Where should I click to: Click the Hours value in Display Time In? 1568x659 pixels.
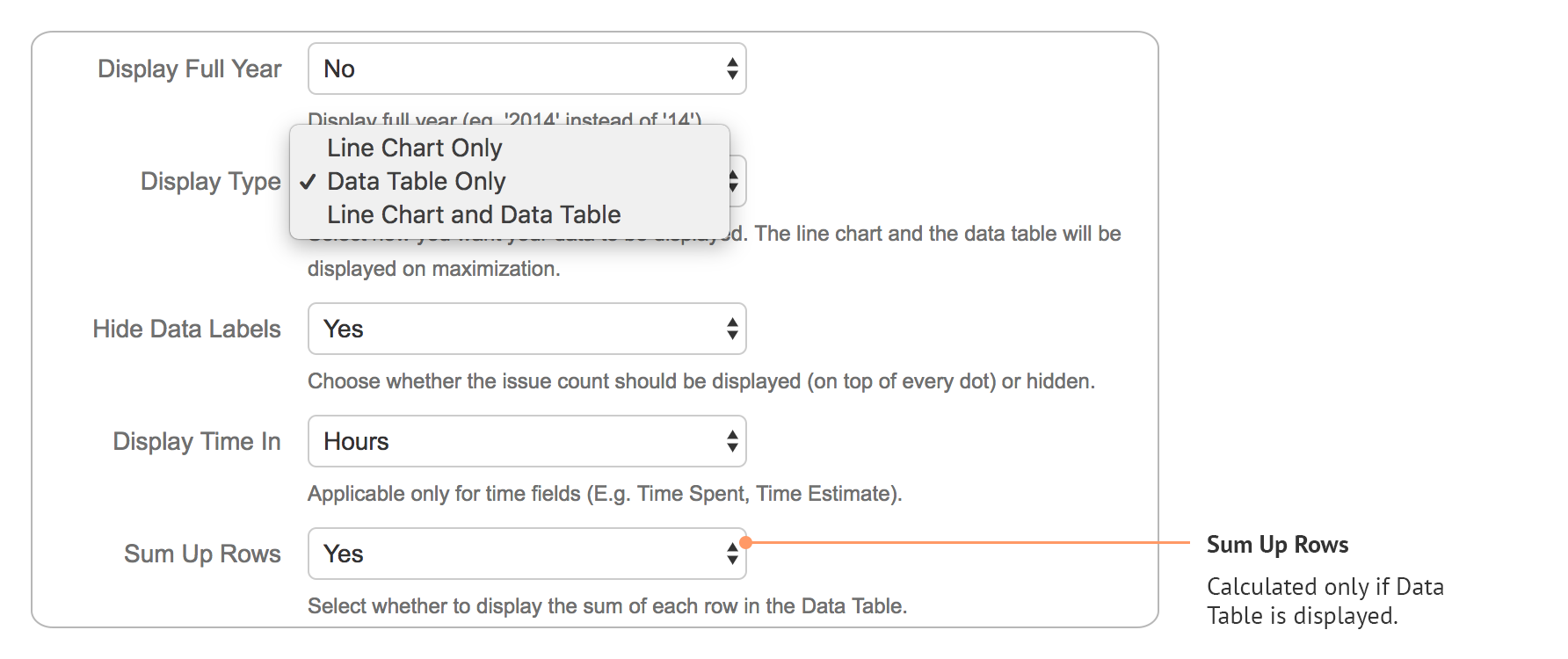coord(356,441)
